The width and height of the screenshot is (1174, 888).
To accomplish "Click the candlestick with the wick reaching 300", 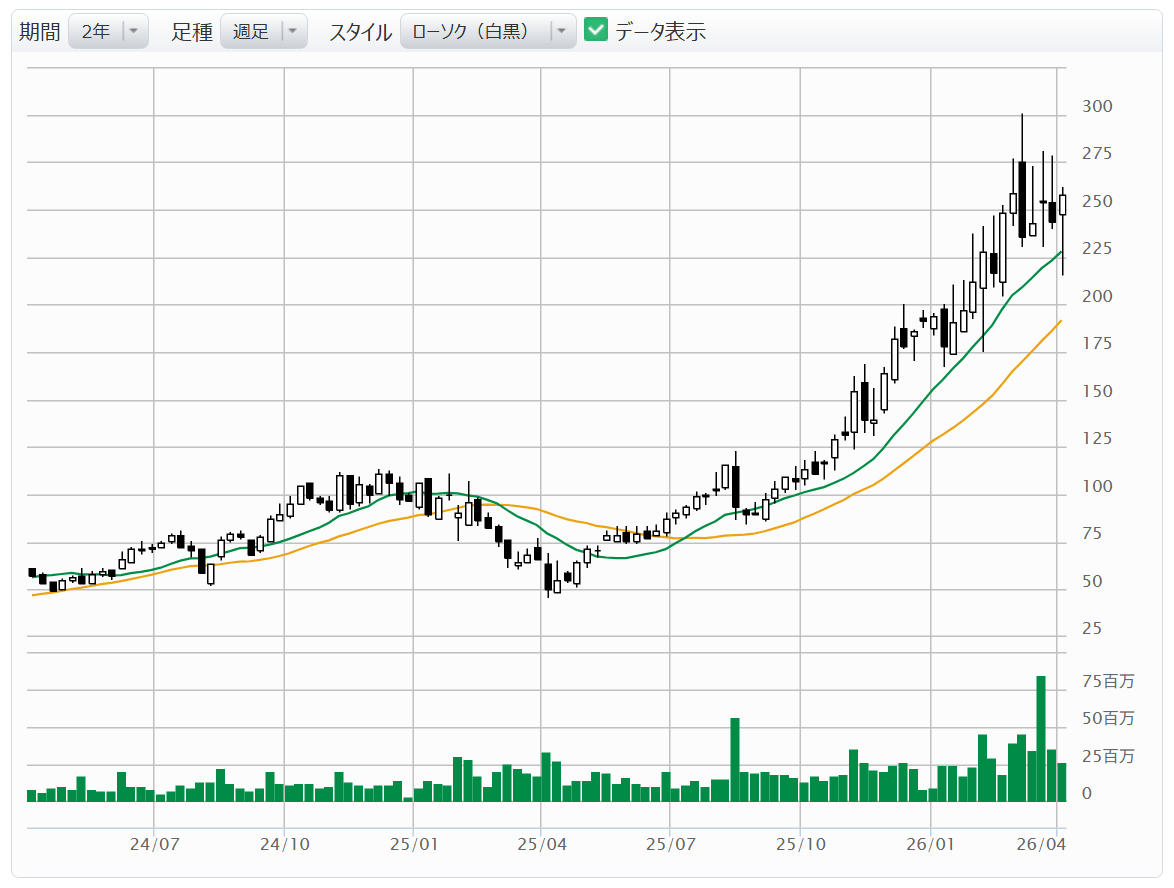I will [x=1022, y=198].
